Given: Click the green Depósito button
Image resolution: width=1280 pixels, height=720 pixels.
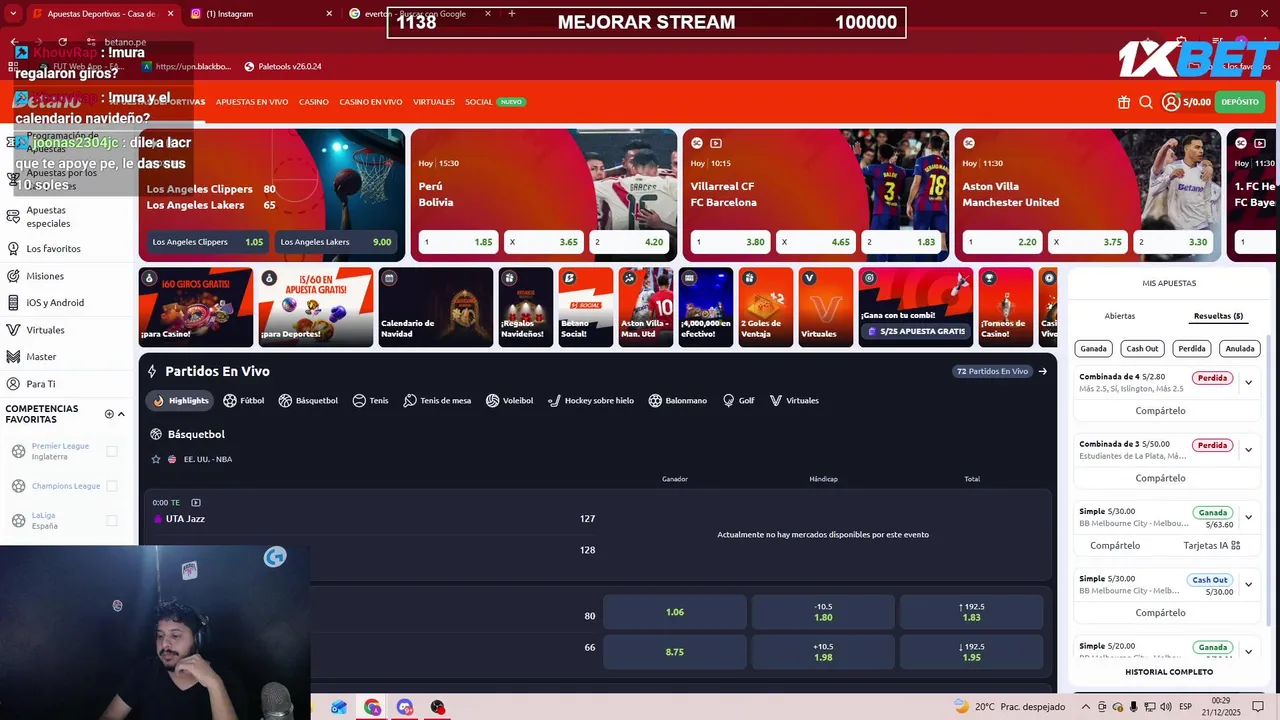Looking at the screenshot, I should click(1240, 102).
